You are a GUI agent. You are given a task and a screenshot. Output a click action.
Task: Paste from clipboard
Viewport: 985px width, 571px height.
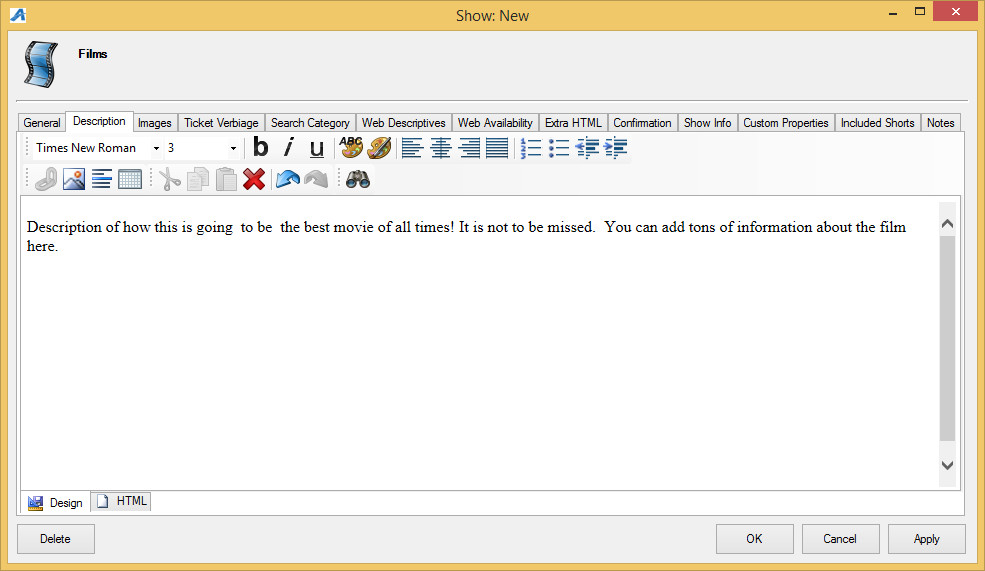[226, 179]
